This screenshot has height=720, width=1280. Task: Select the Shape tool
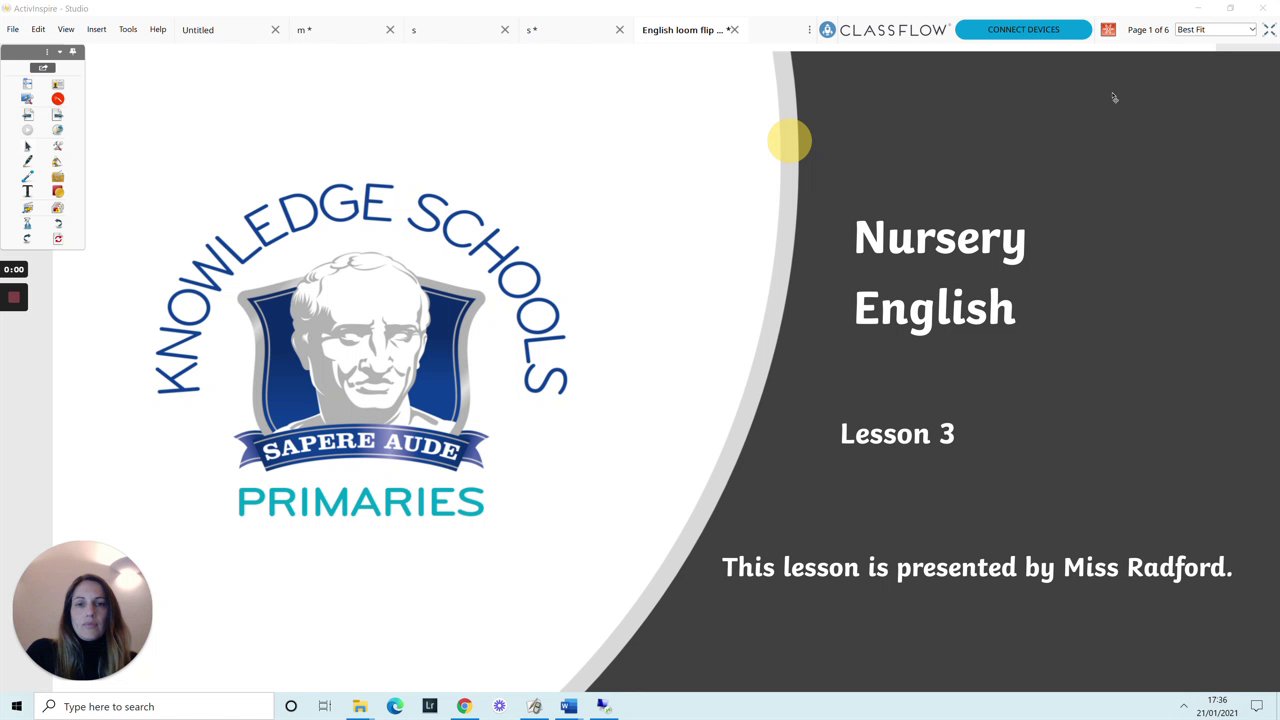coord(58,192)
